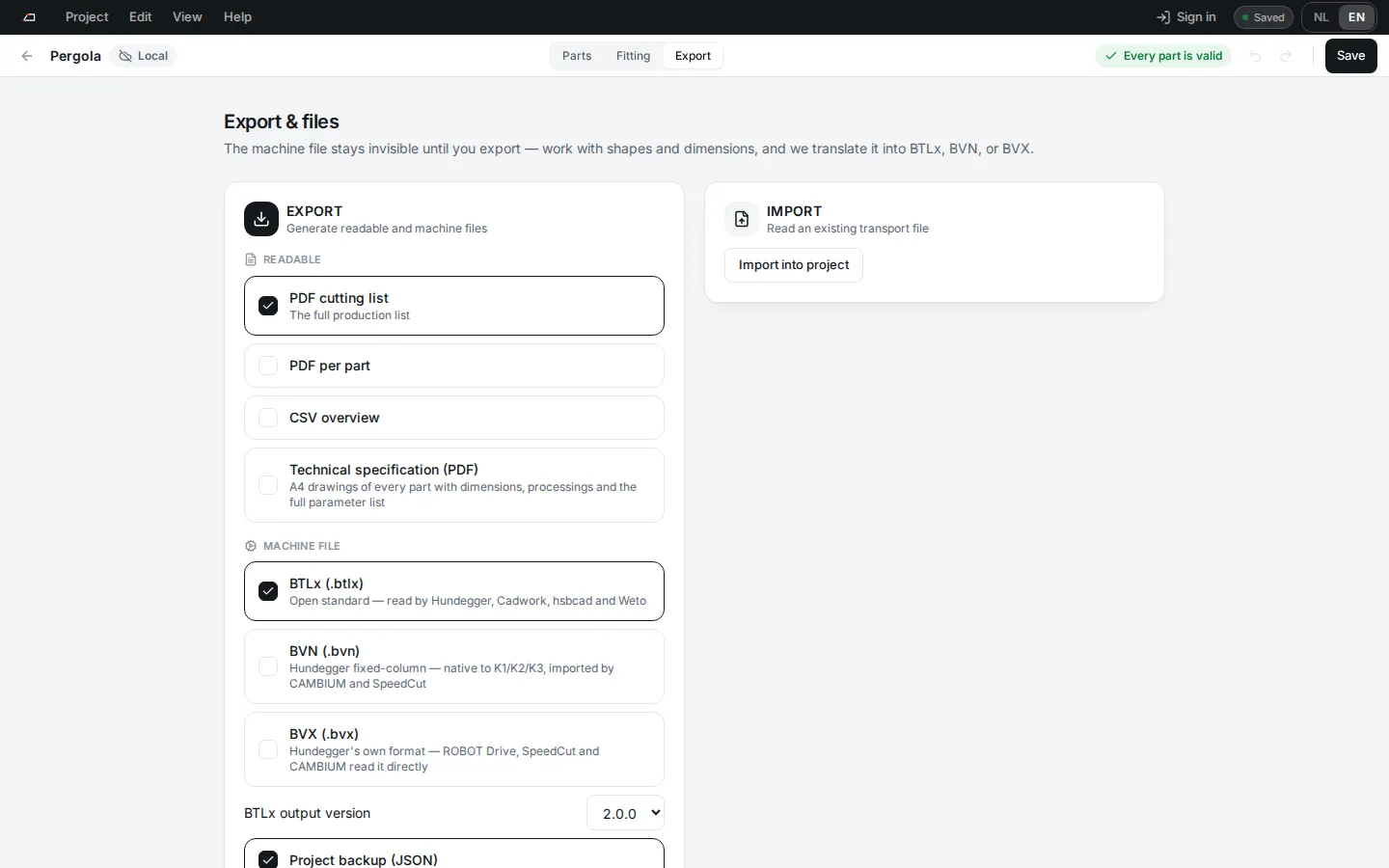Screen dimensions: 1389x868
Task: Open the Edit menu
Action: click(x=141, y=17)
